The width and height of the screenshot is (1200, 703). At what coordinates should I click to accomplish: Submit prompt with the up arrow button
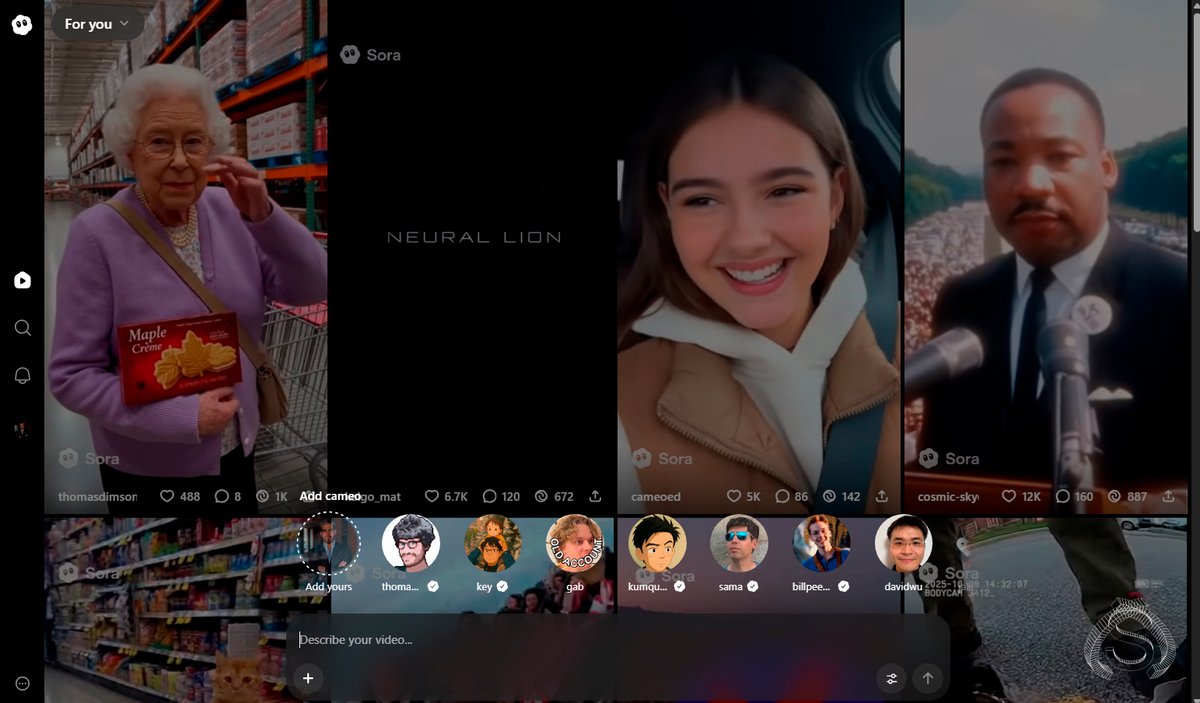[927, 679]
